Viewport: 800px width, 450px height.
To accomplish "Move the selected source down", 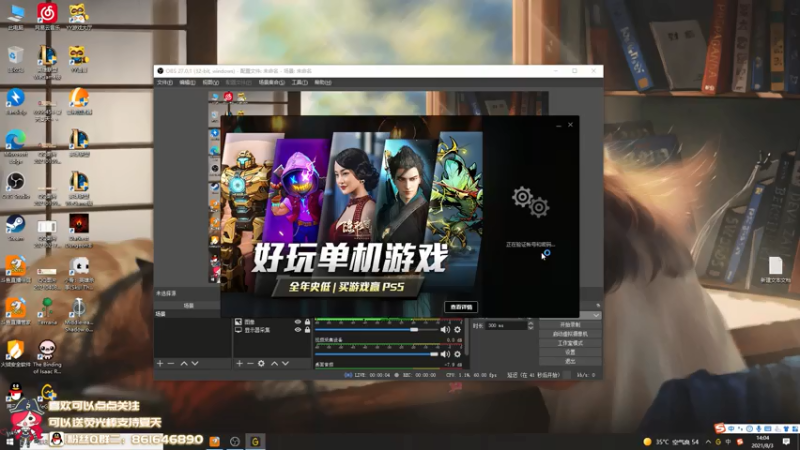I will point(285,363).
